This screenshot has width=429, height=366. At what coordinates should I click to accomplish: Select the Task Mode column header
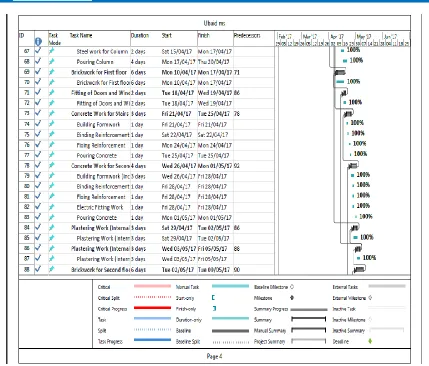click(x=55, y=39)
